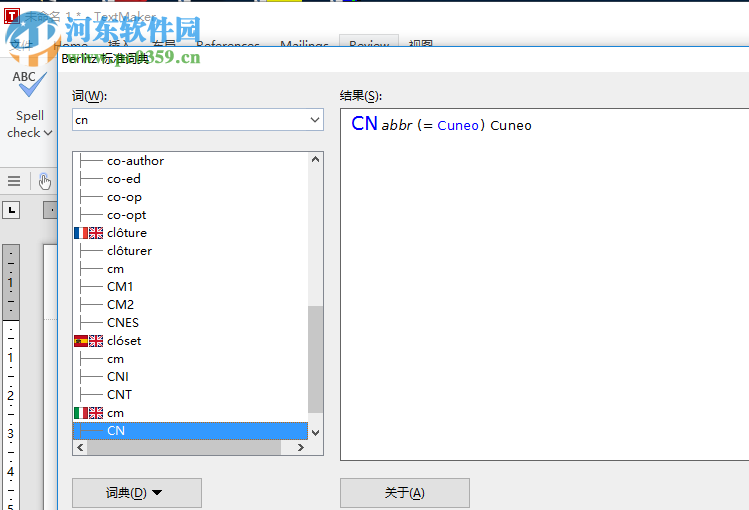Select the French-English clôture entry
This screenshot has height=510, width=749.
127,233
